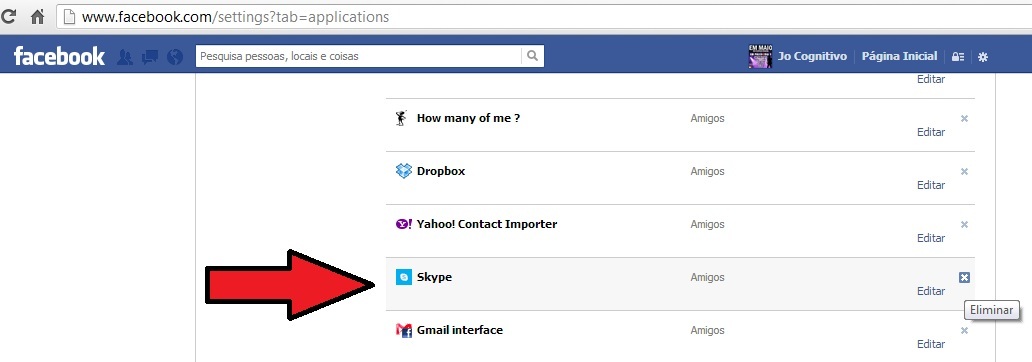Click the Skype app icon
The image size is (1032, 362).
(x=403, y=277)
